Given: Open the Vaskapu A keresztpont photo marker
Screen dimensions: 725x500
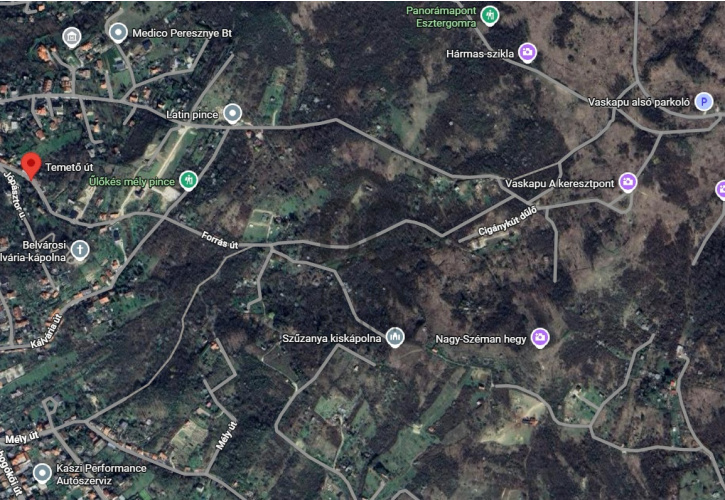Looking at the screenshot, I should tap(628, 183).
